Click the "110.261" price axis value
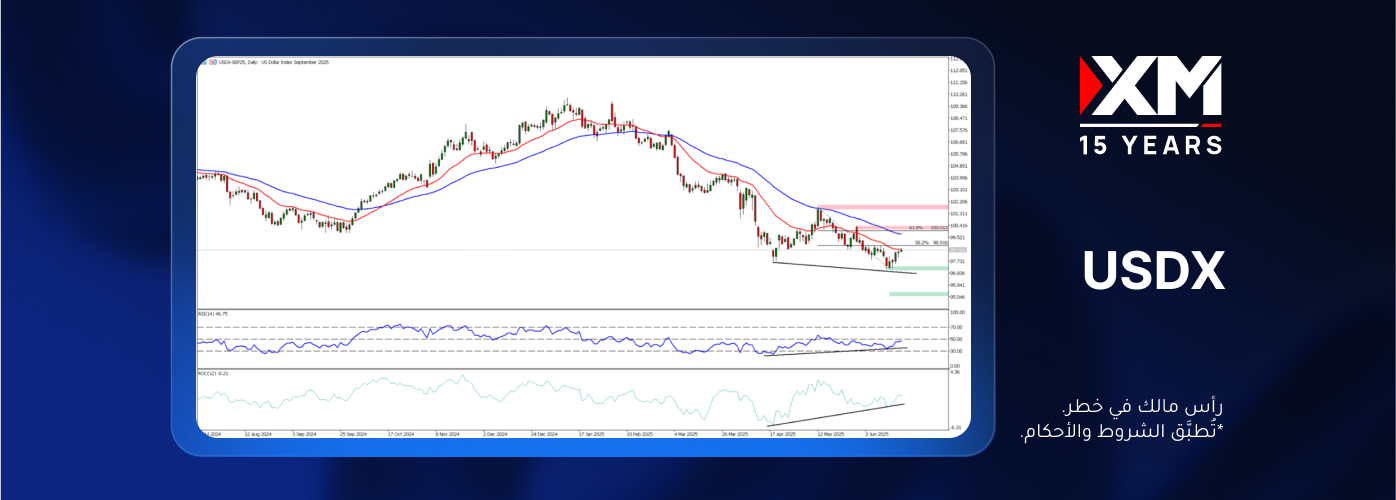 958,94
